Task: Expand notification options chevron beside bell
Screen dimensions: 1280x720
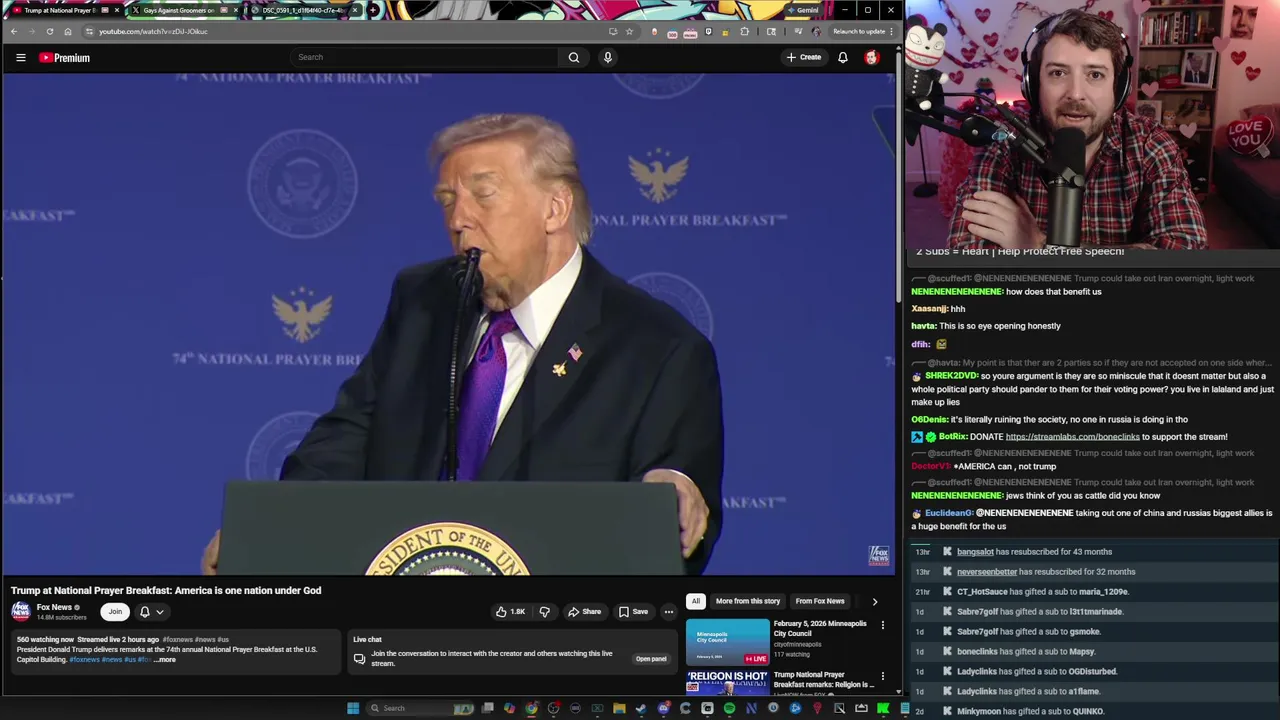Action: click(160, 612)
